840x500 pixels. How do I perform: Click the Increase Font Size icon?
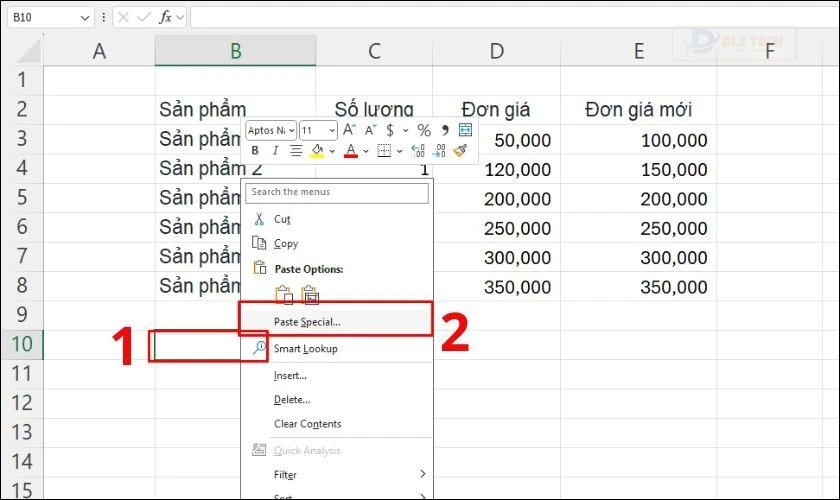click(x=350, y=130)
